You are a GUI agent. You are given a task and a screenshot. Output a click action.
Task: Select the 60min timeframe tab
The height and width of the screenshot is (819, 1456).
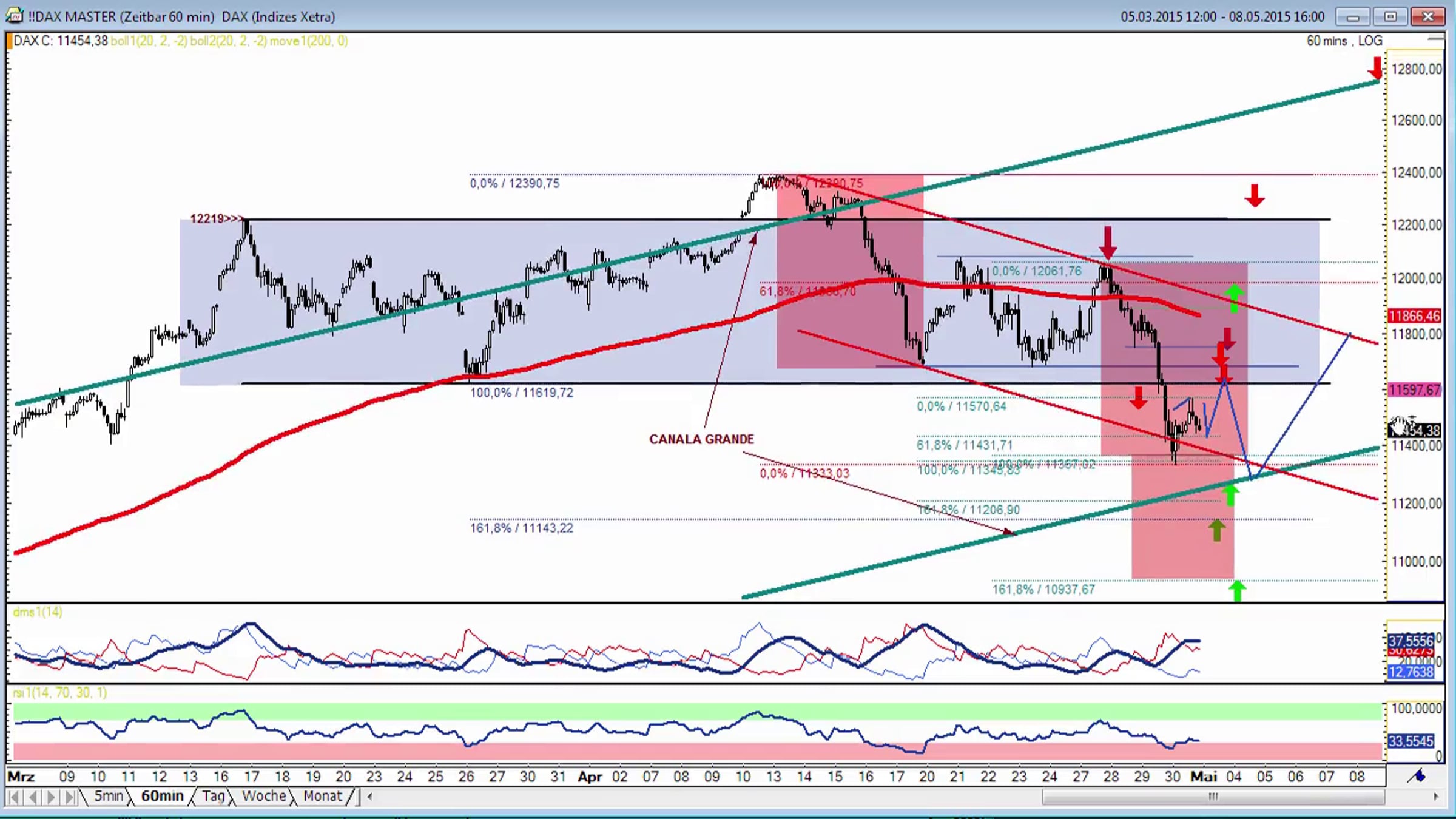(x=162, y=796)
